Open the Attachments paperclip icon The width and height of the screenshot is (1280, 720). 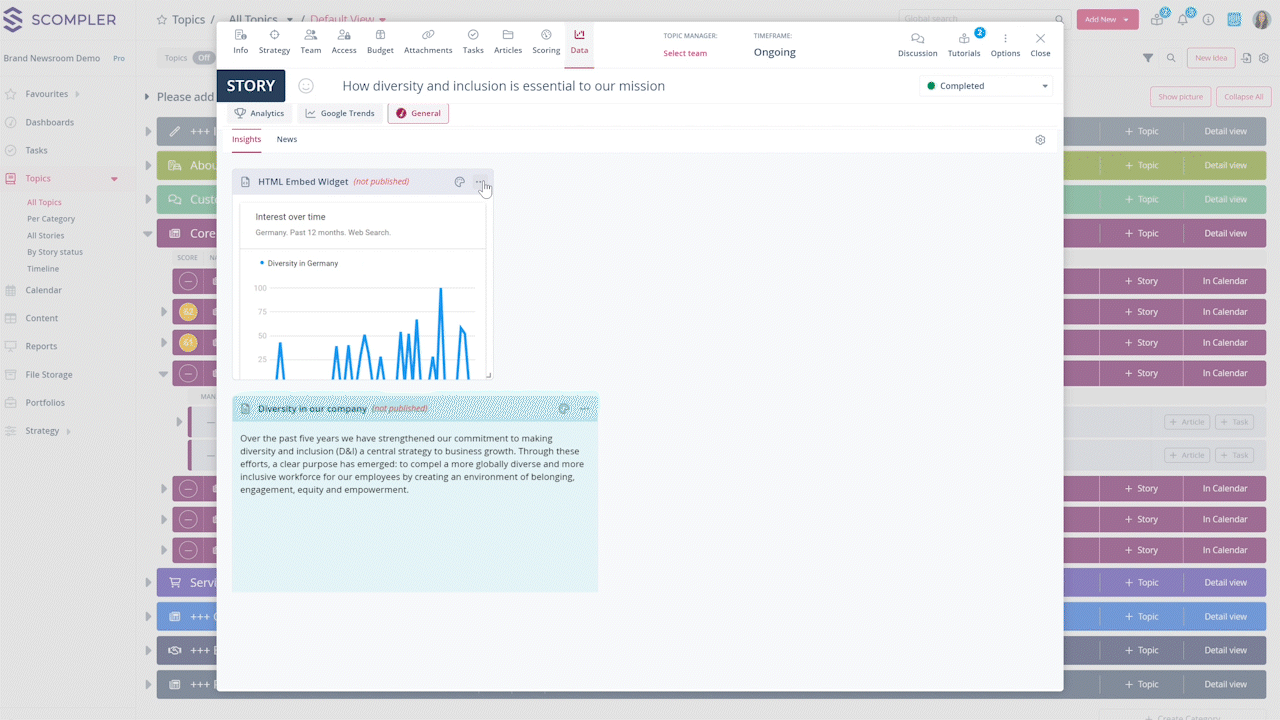click(428, 35)
